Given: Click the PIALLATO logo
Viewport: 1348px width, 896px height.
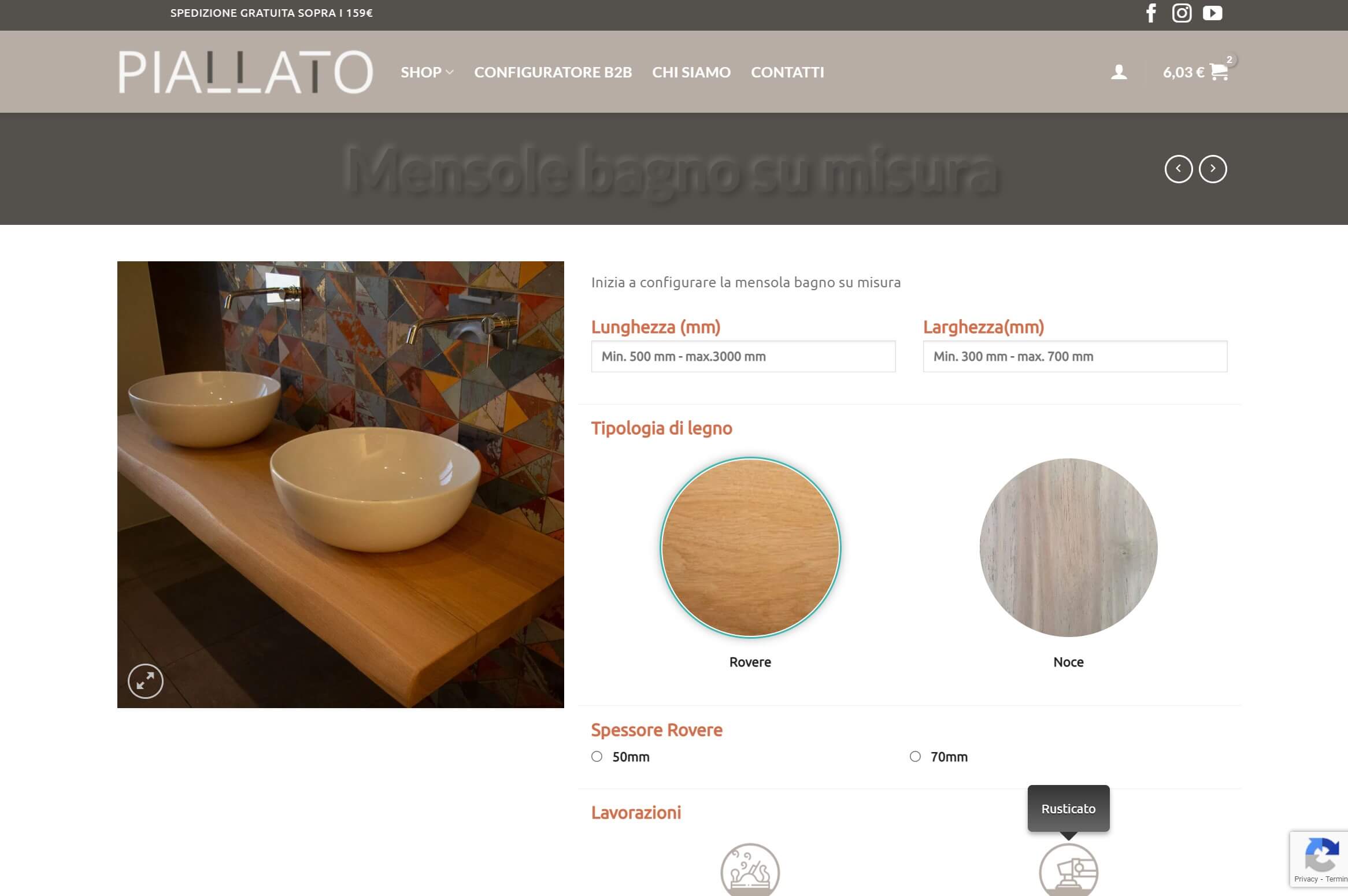Looking at the screenshot, I should coord(246,72).
